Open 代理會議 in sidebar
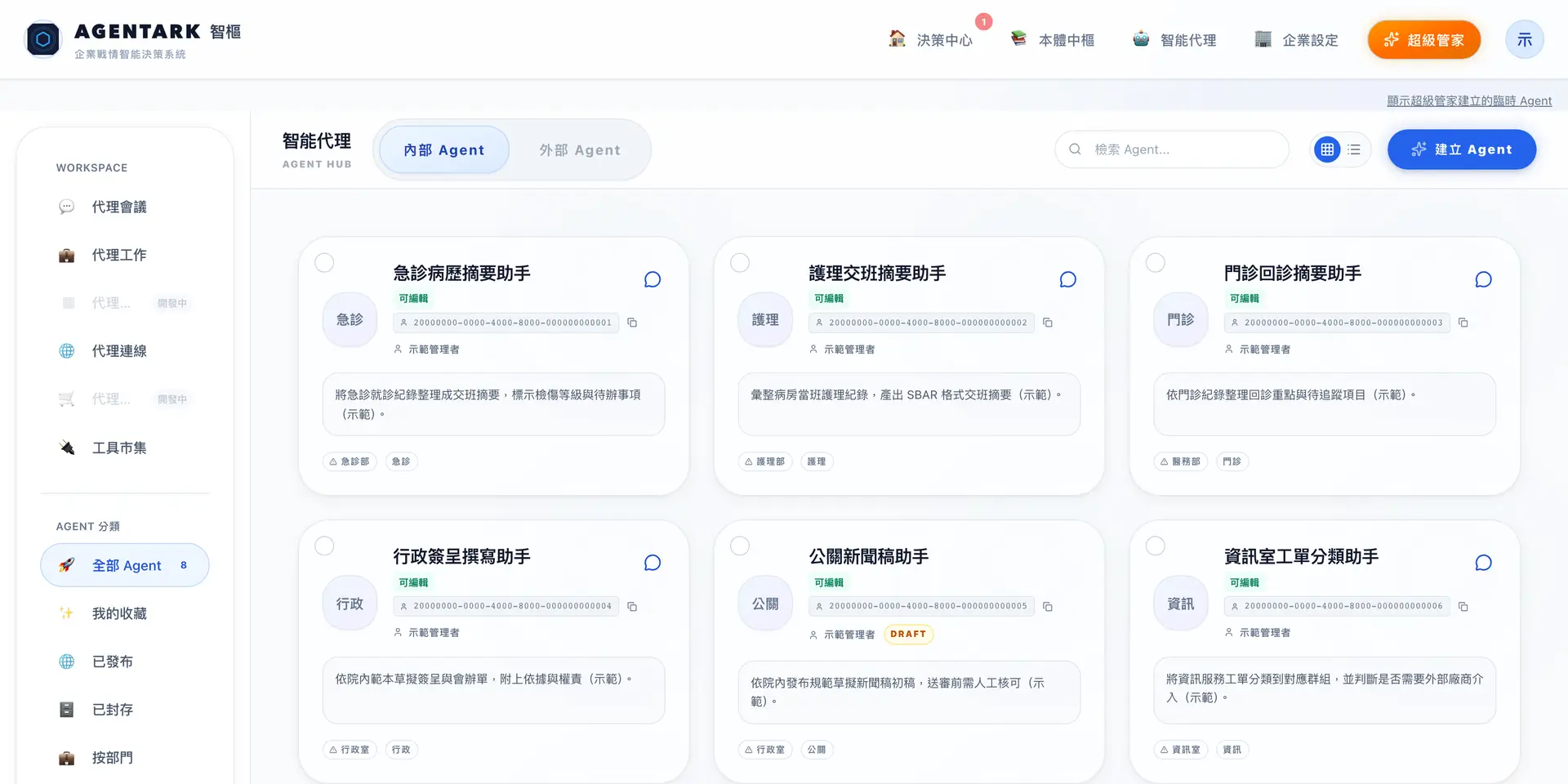Viewport: 1568px width, 784px height. (x=125, y=207)
